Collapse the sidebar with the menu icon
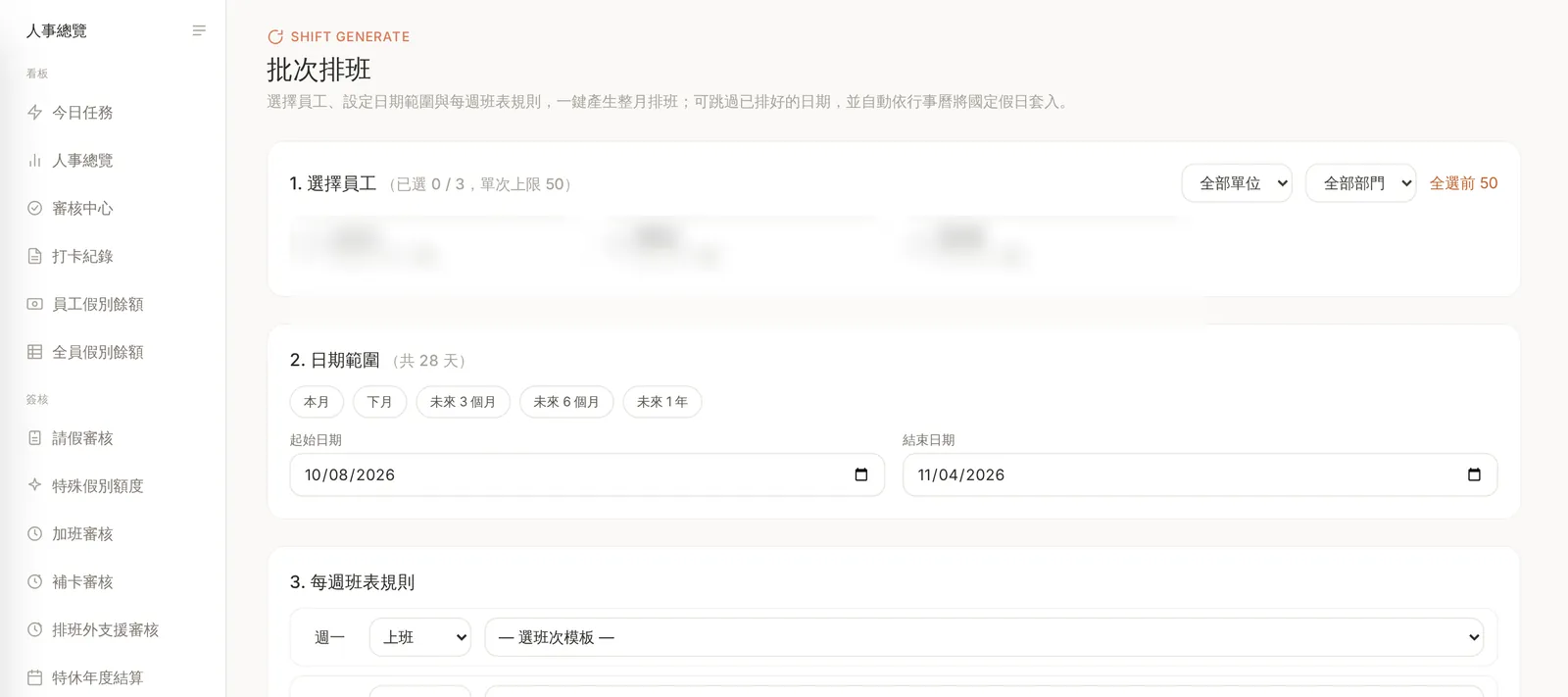Viewport: 1568px width, 697px height. 199,31
